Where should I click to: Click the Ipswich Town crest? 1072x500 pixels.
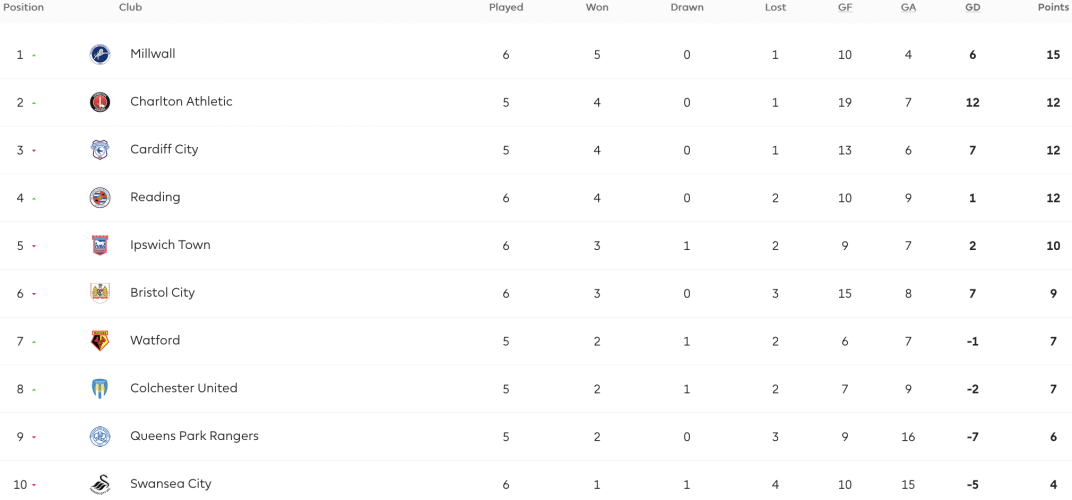(x=100, y=245)
